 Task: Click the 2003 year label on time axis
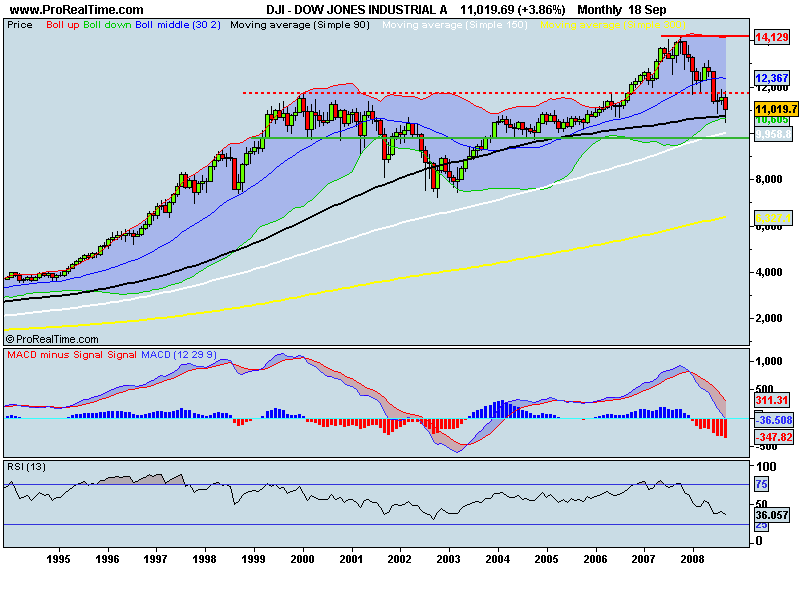click(448, 559)
